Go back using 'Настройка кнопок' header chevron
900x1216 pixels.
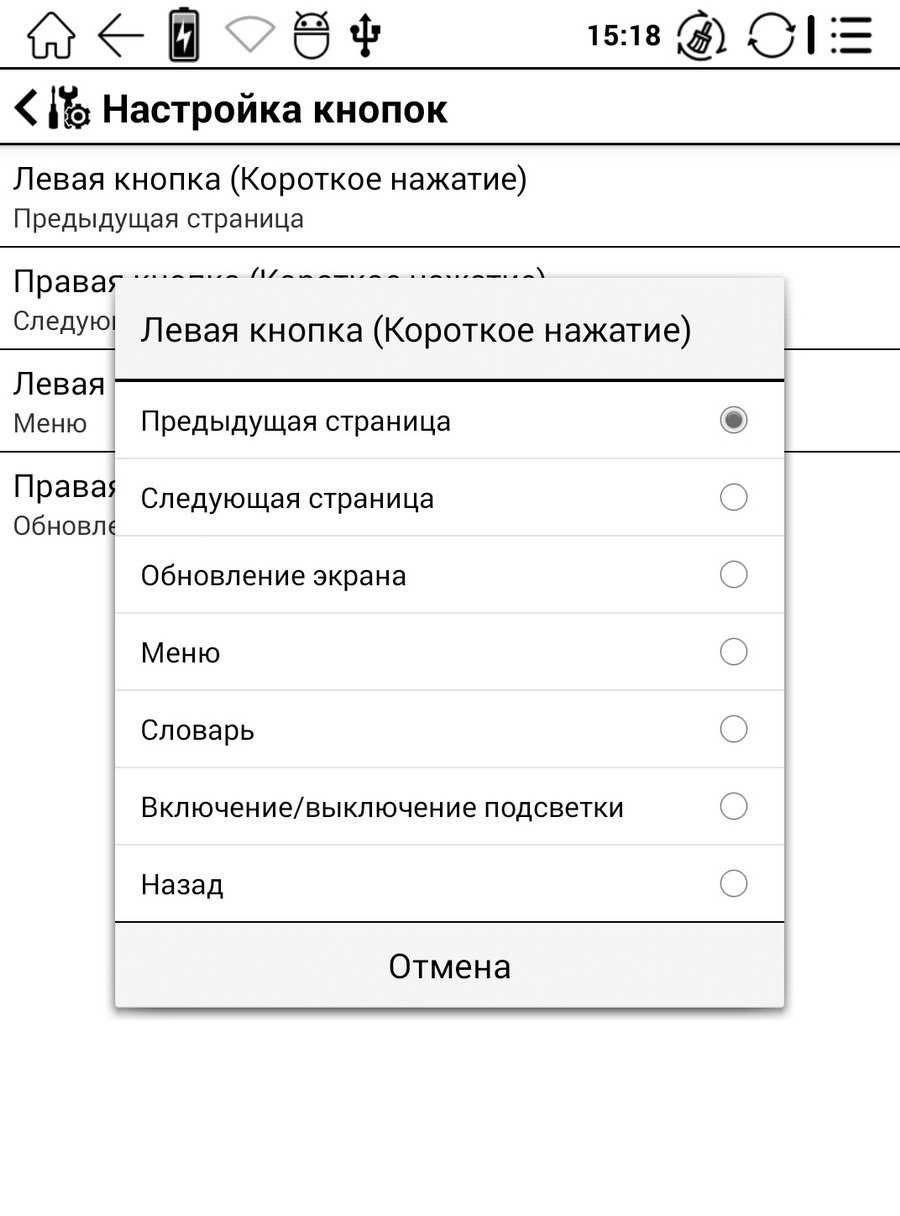click(27, 108)
